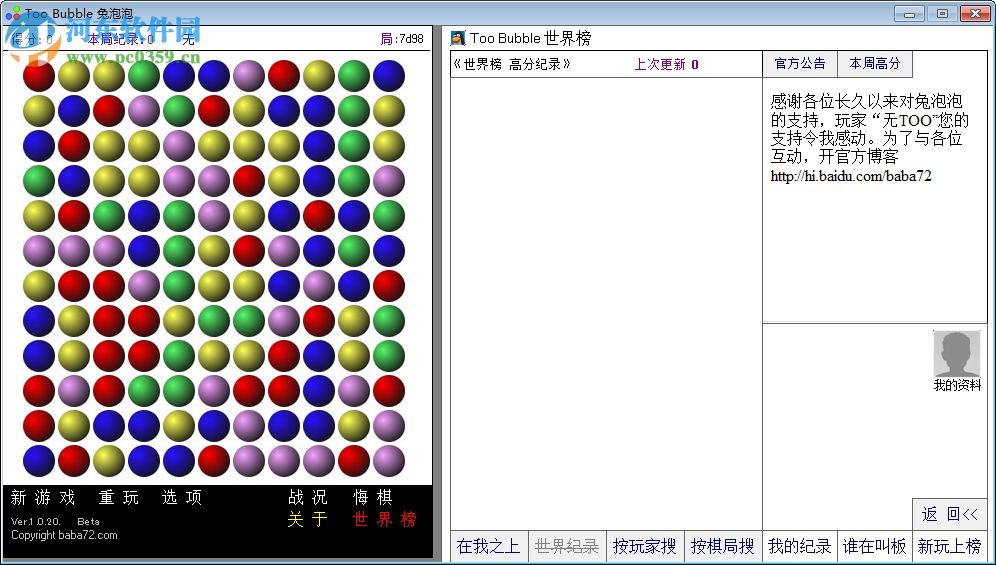Screen dimensions: 996x565
Task: Click the 《世界榜 高分纪录》 heading
Action: coord(512,64)
